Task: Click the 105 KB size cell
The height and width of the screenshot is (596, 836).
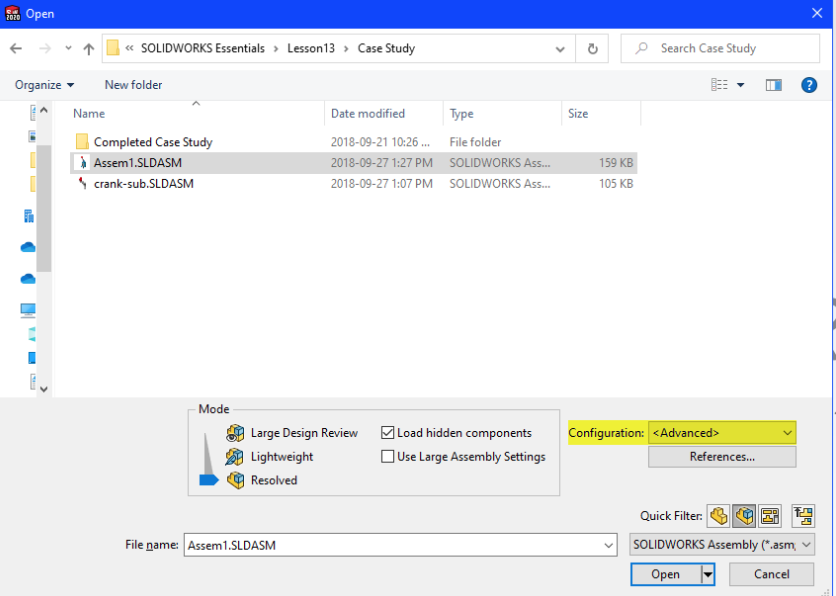Action: point(616,183)
